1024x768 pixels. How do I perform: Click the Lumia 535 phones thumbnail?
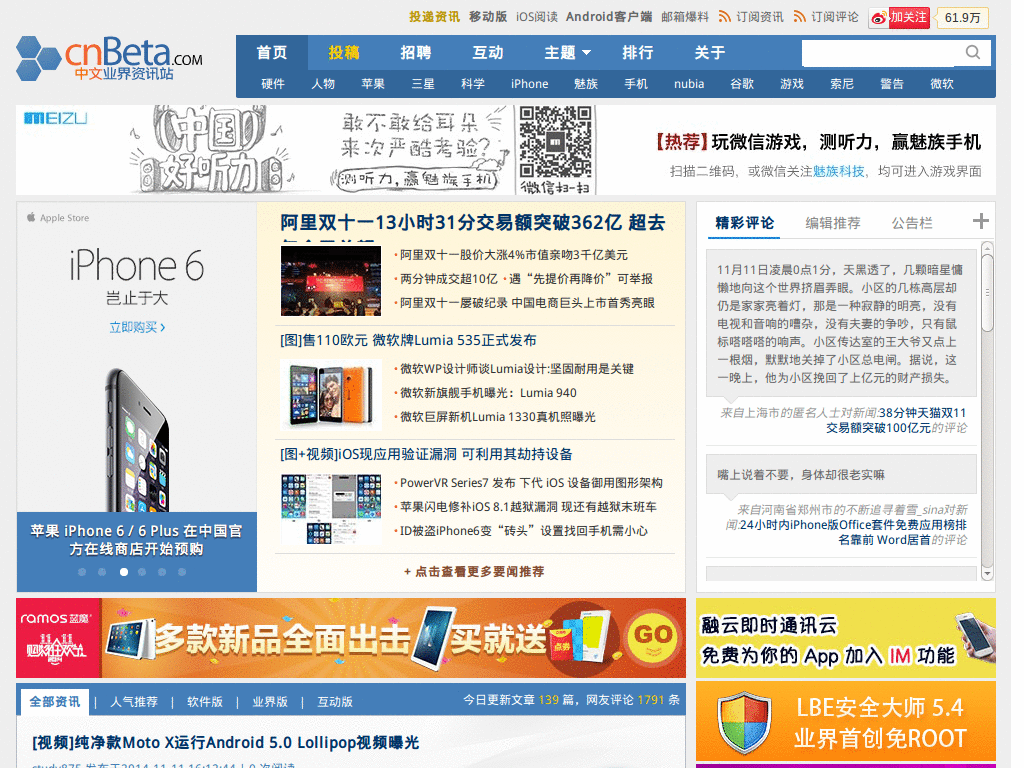click(x=330, y=394)
